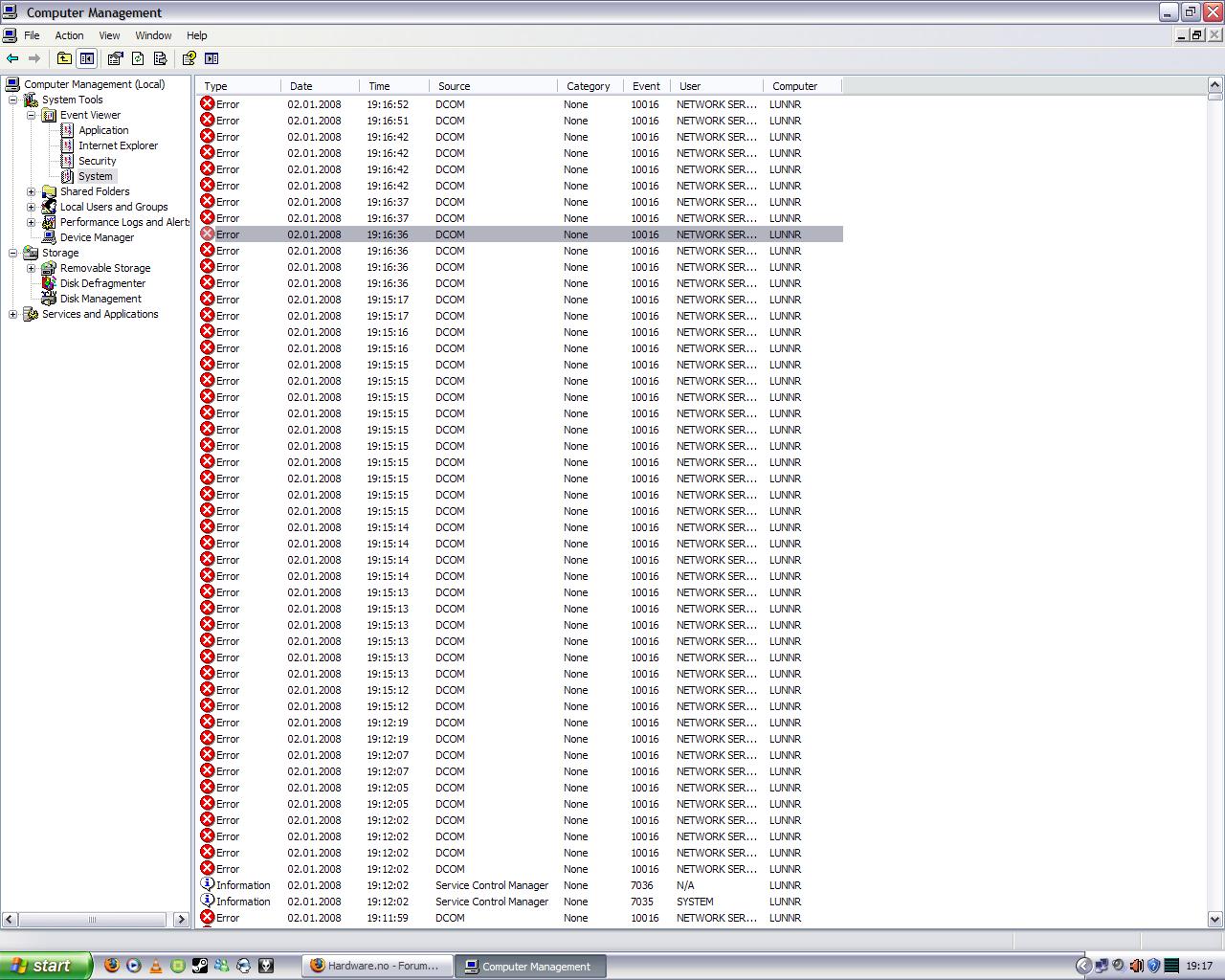Sort events by the Time column

(394, 86)
